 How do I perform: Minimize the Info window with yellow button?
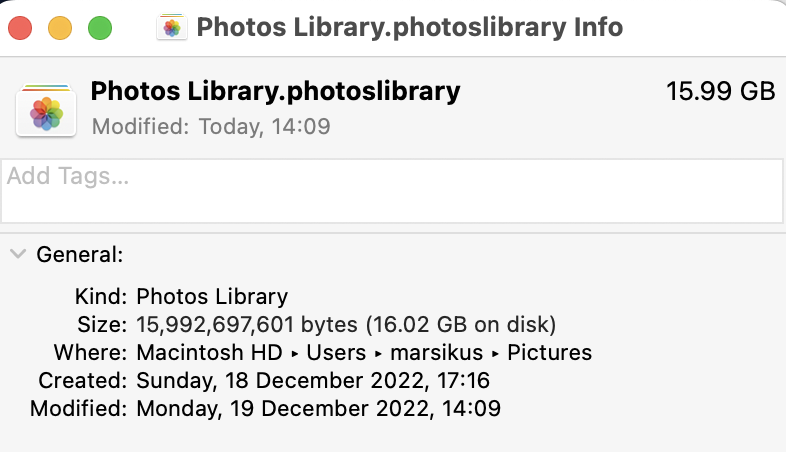60,27
